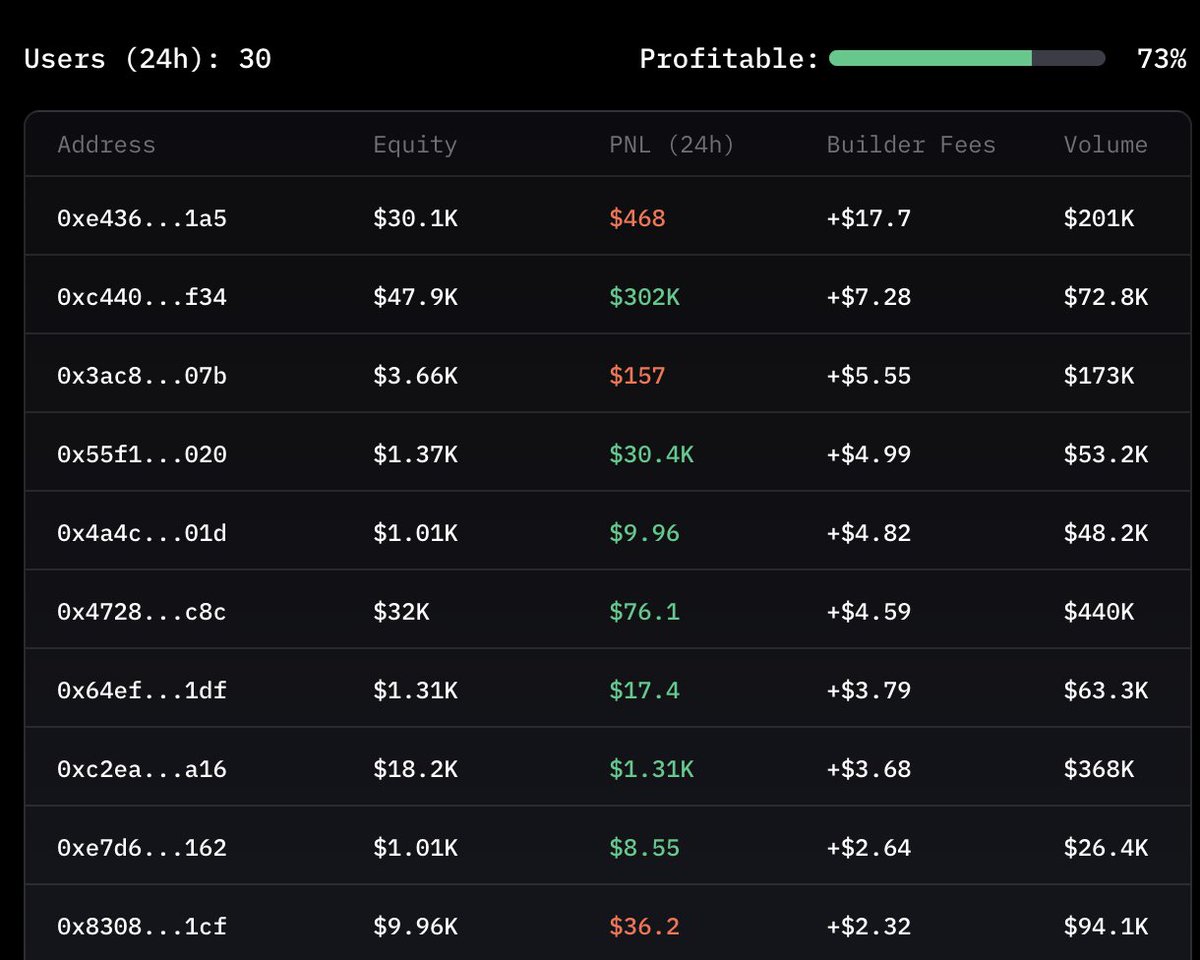Open address 0x3ac8...07b details

click(x=140, y=374)
